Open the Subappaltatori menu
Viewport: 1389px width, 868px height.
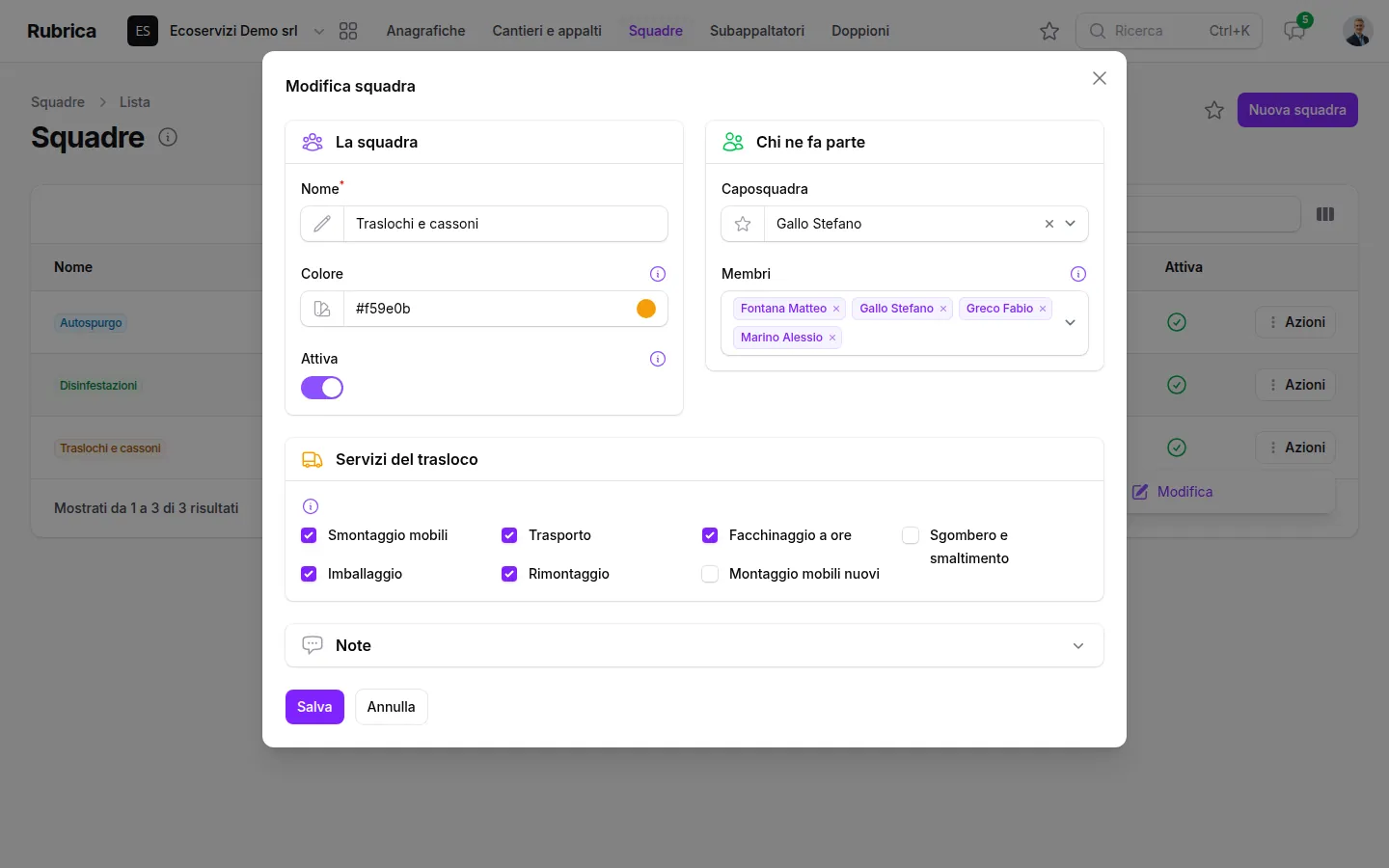tap(757, 31)
